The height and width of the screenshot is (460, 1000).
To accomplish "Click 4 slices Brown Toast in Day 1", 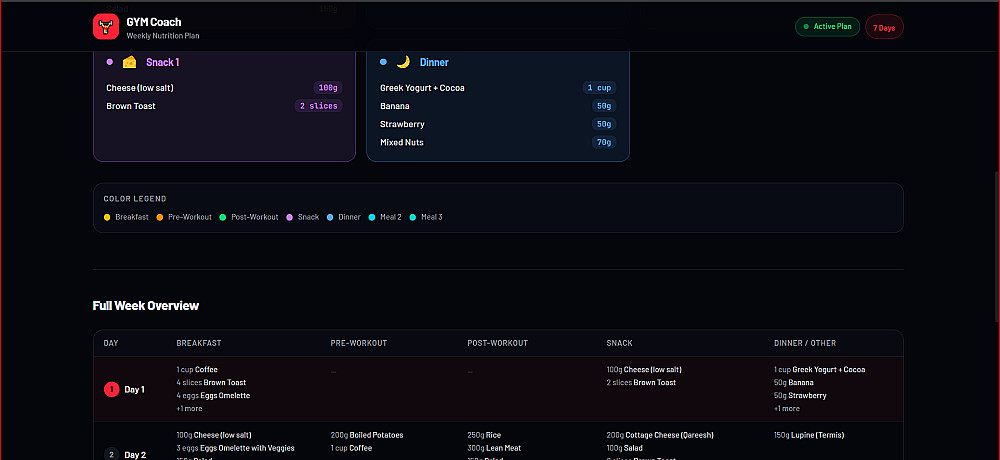I will (x=211, y=382).
